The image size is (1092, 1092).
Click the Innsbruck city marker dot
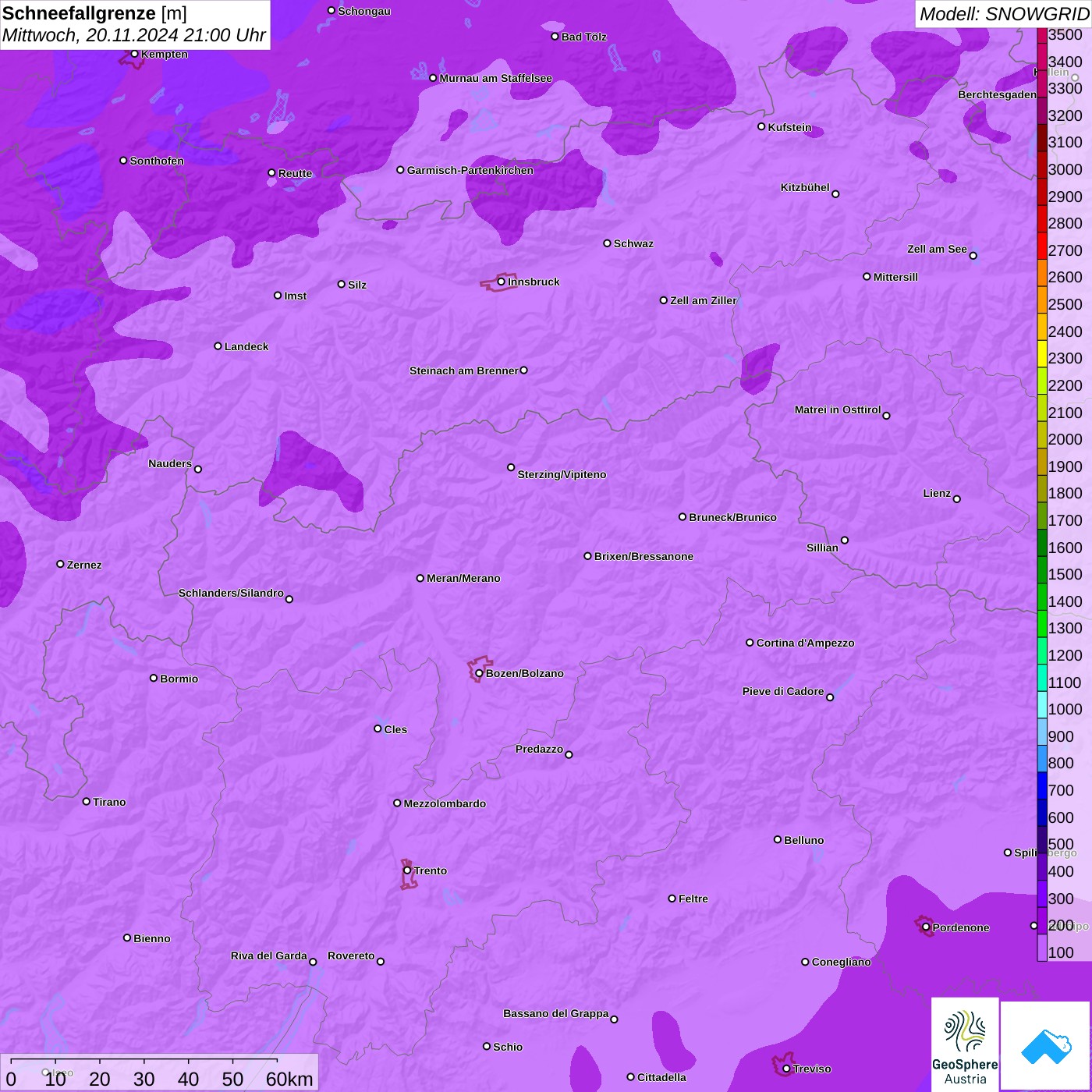click(x=501, y=282)
